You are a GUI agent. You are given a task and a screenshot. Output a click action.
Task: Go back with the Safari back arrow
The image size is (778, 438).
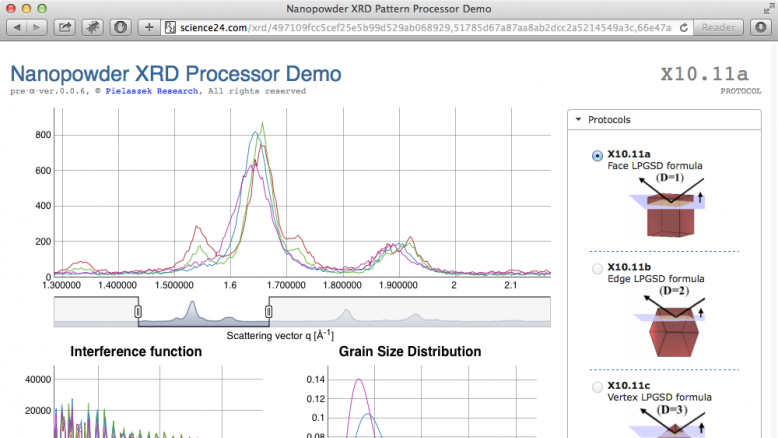point(17,27)
